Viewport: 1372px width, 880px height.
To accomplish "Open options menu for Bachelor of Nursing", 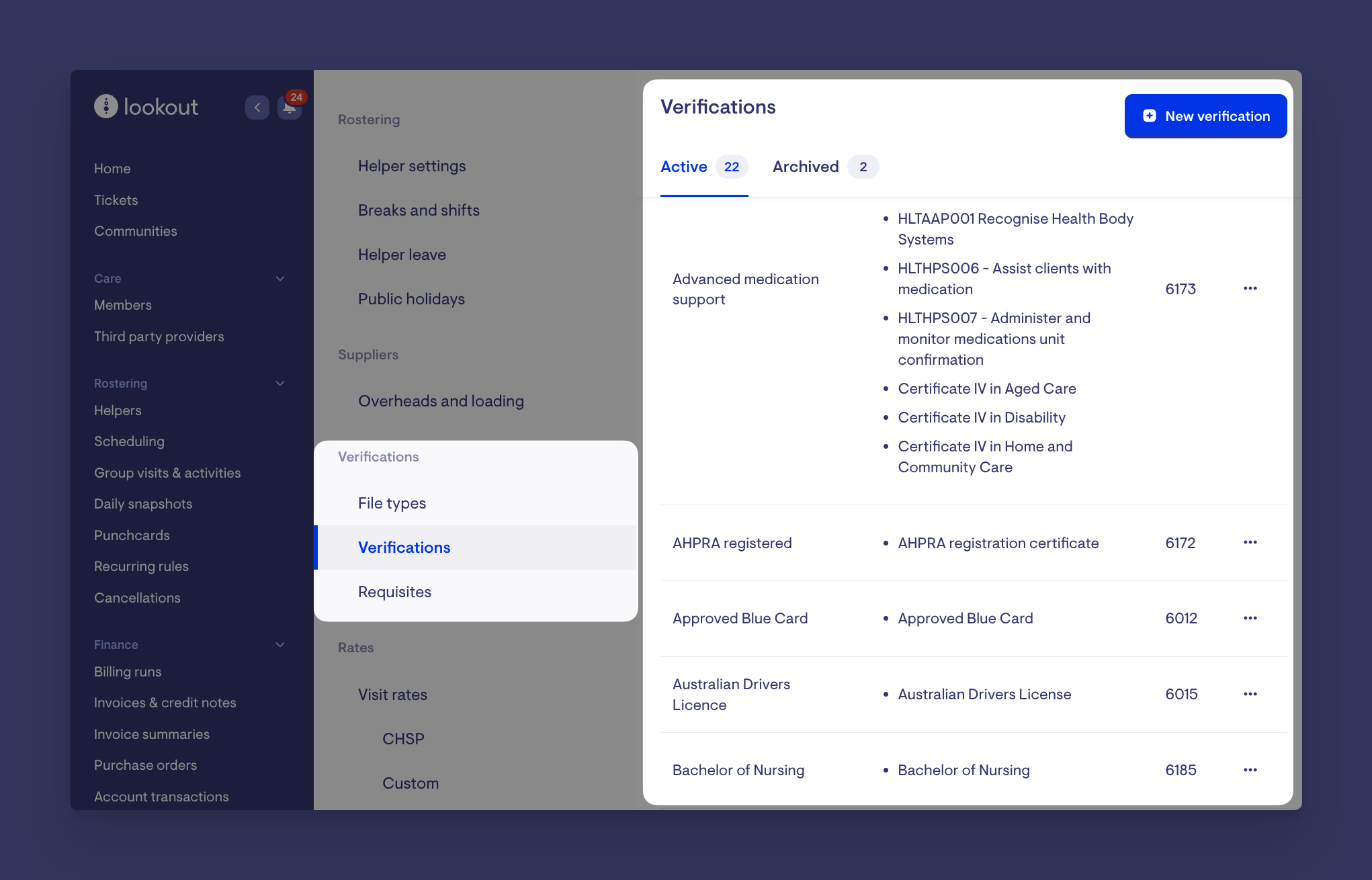I will pyautogui.click(x=1250, y=770).
